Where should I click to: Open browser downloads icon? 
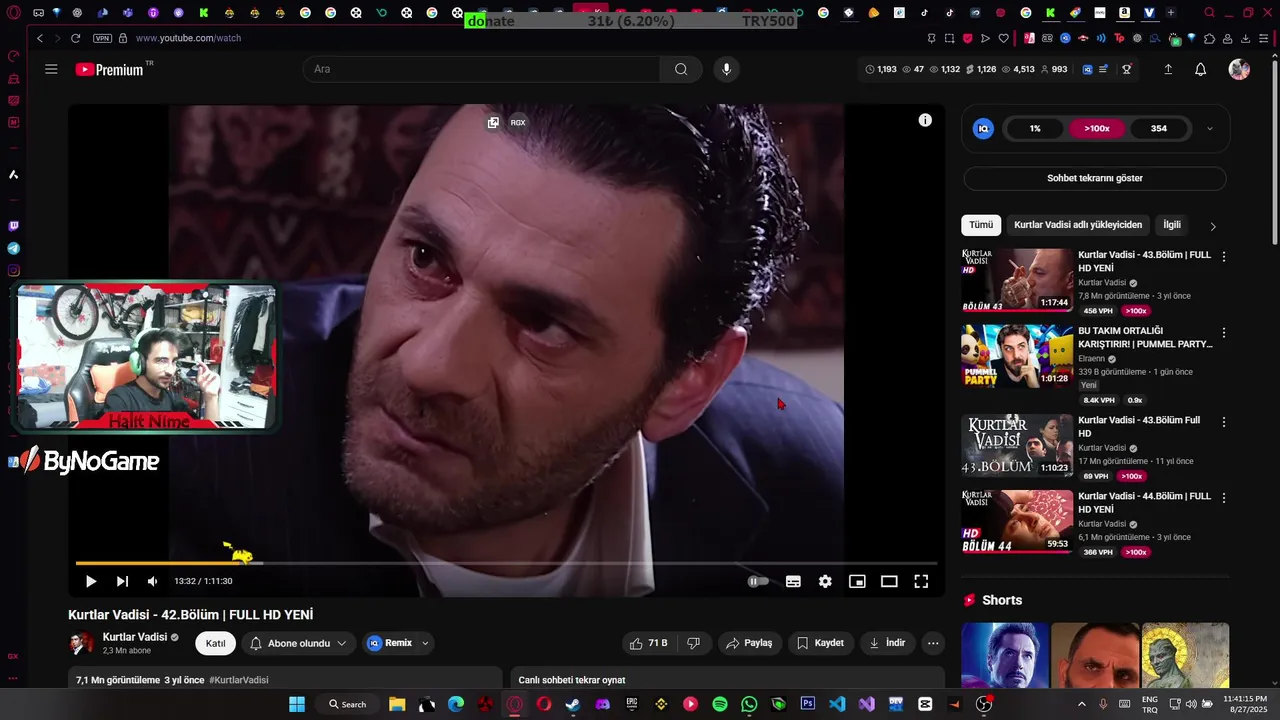click(1246, 38)
